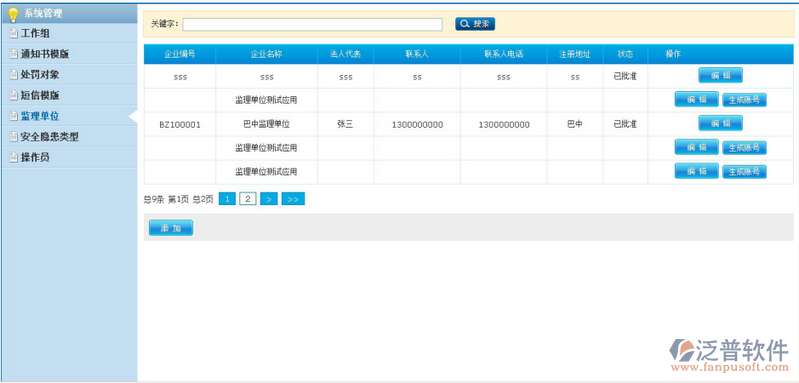Click the document icon beside 操作员

point(14,158)
